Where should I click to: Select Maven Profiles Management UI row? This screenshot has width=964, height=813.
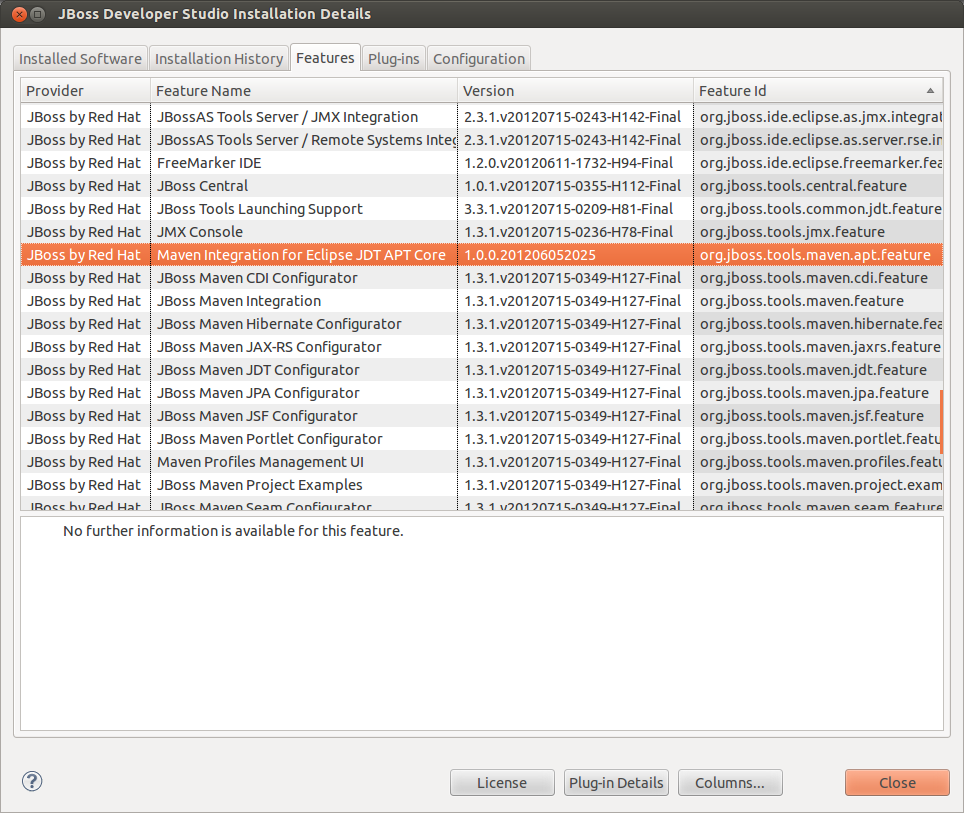(x=481, y=462)
